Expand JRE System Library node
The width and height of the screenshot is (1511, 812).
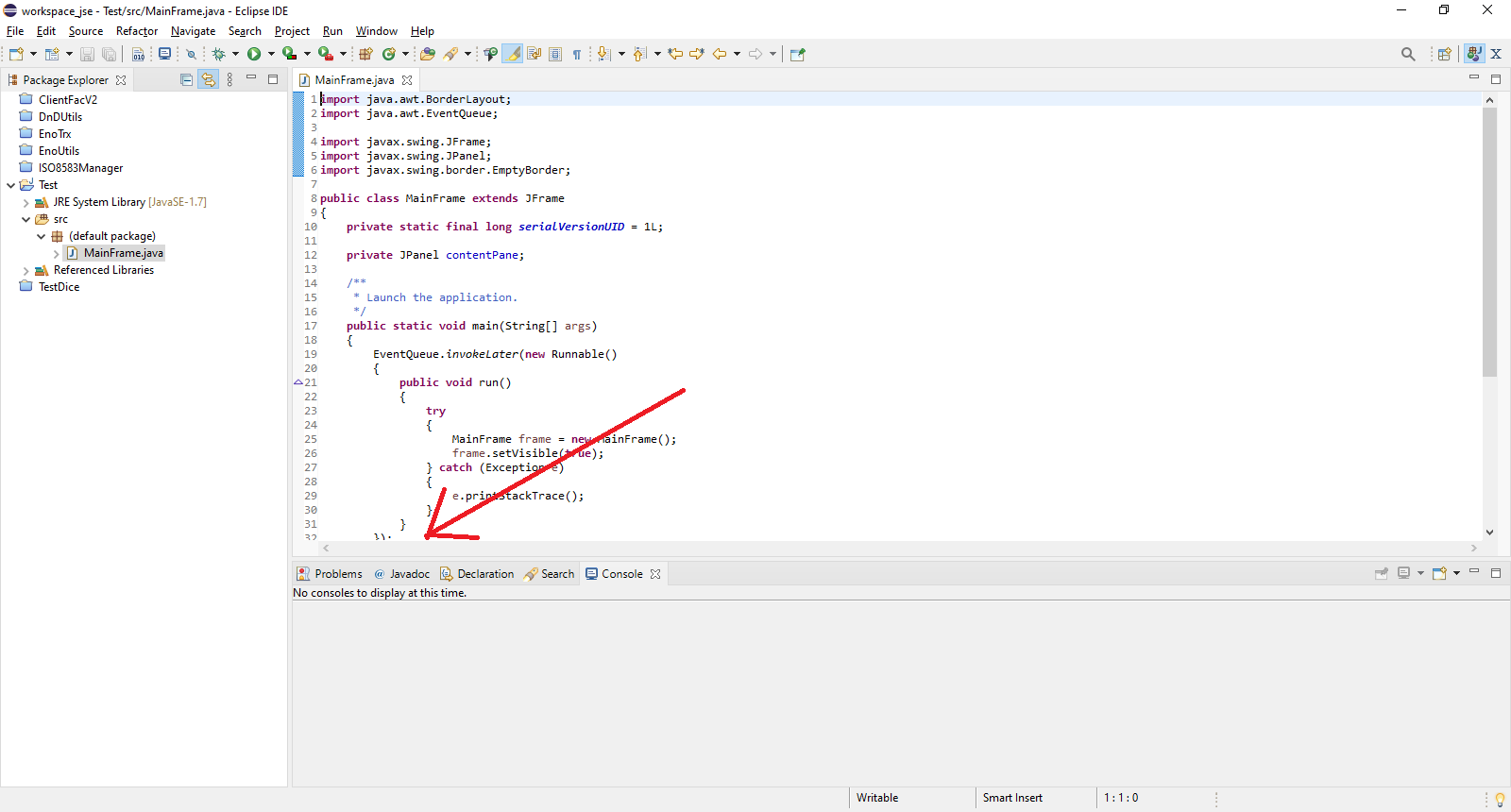[x=25, y=202]
